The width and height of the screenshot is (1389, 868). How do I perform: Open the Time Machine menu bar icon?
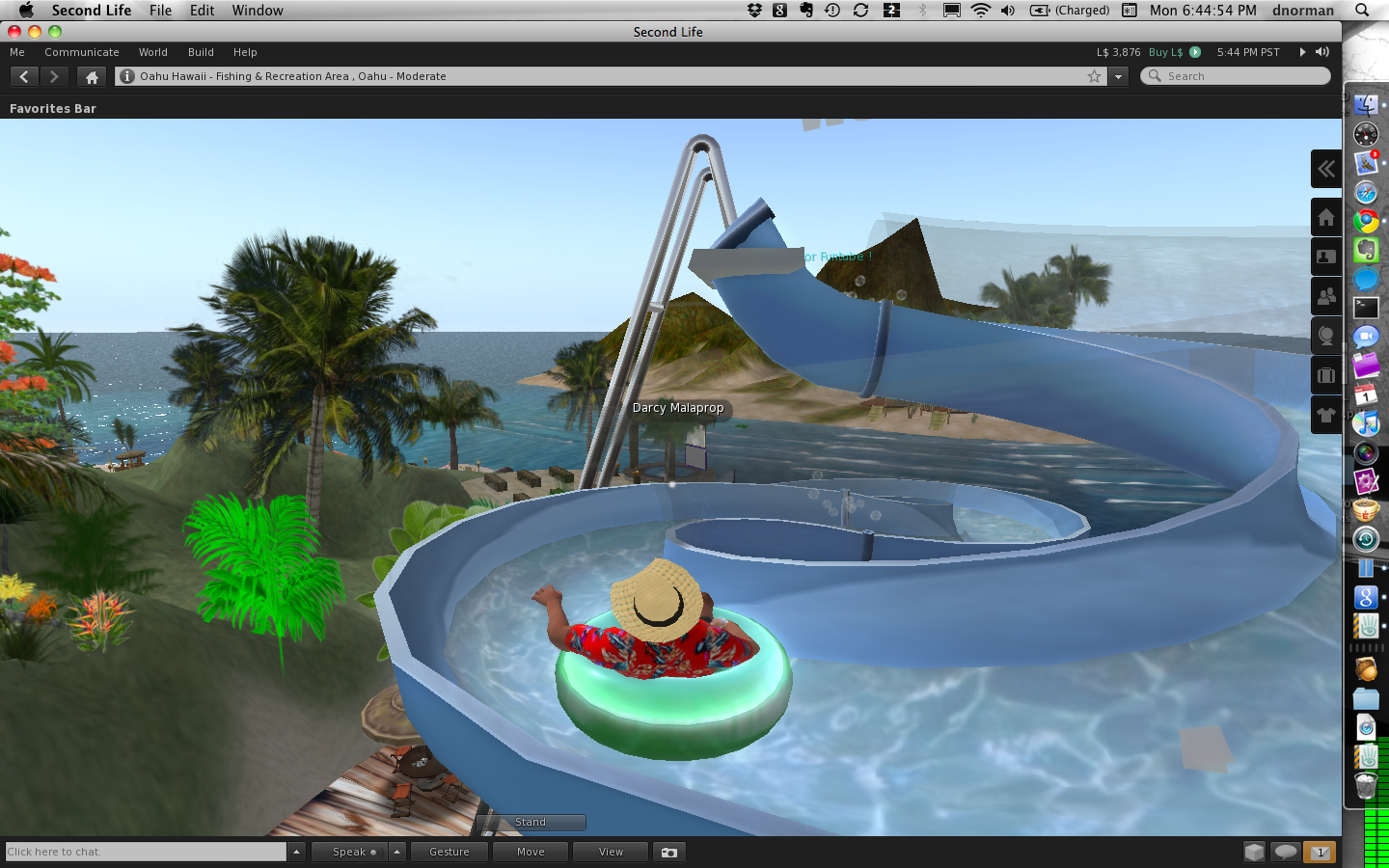[x=832, y=11]
